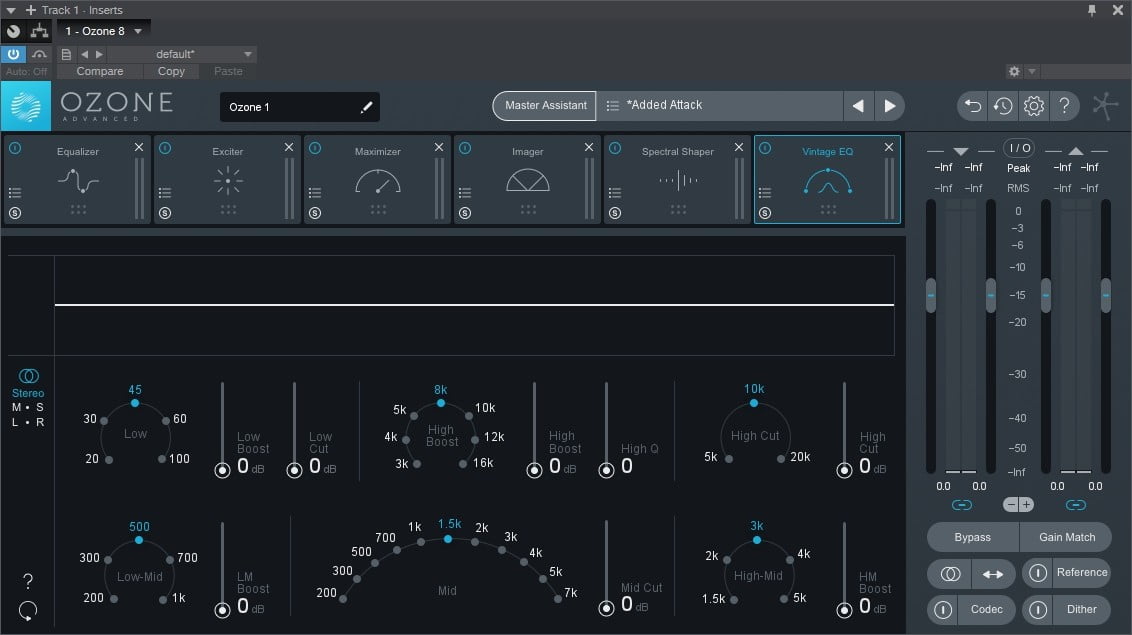Open the Reference panel
Screen dimensions: 1132x635
click(1081, 572)
